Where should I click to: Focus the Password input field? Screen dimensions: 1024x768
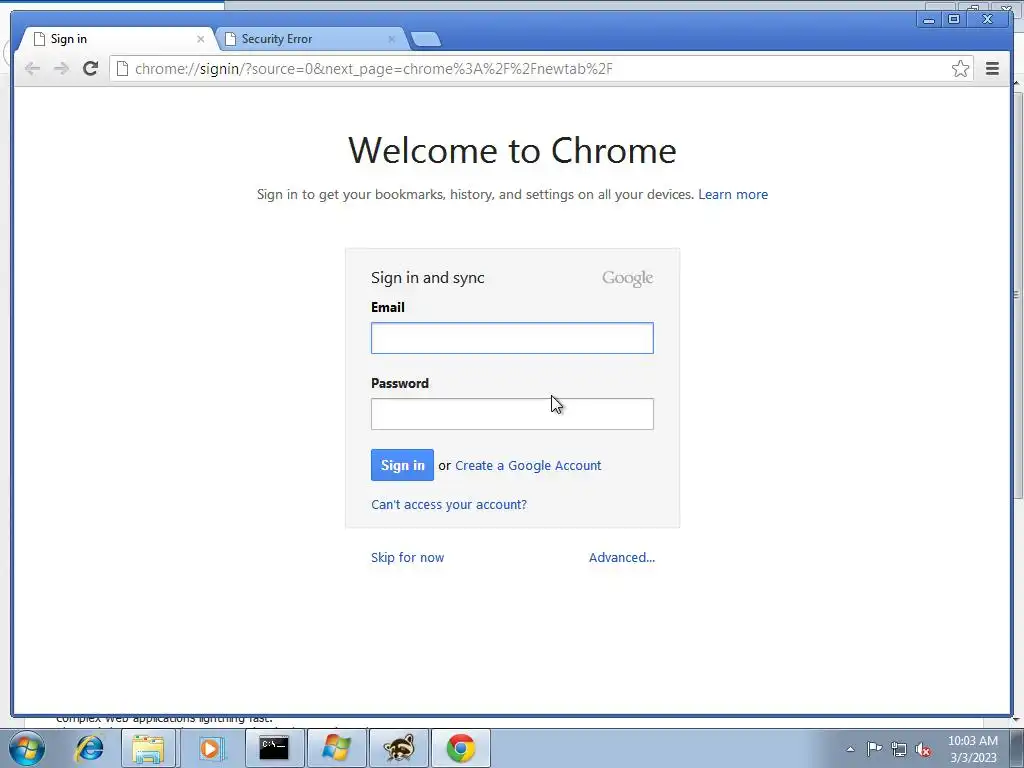[x=512, y=414]
